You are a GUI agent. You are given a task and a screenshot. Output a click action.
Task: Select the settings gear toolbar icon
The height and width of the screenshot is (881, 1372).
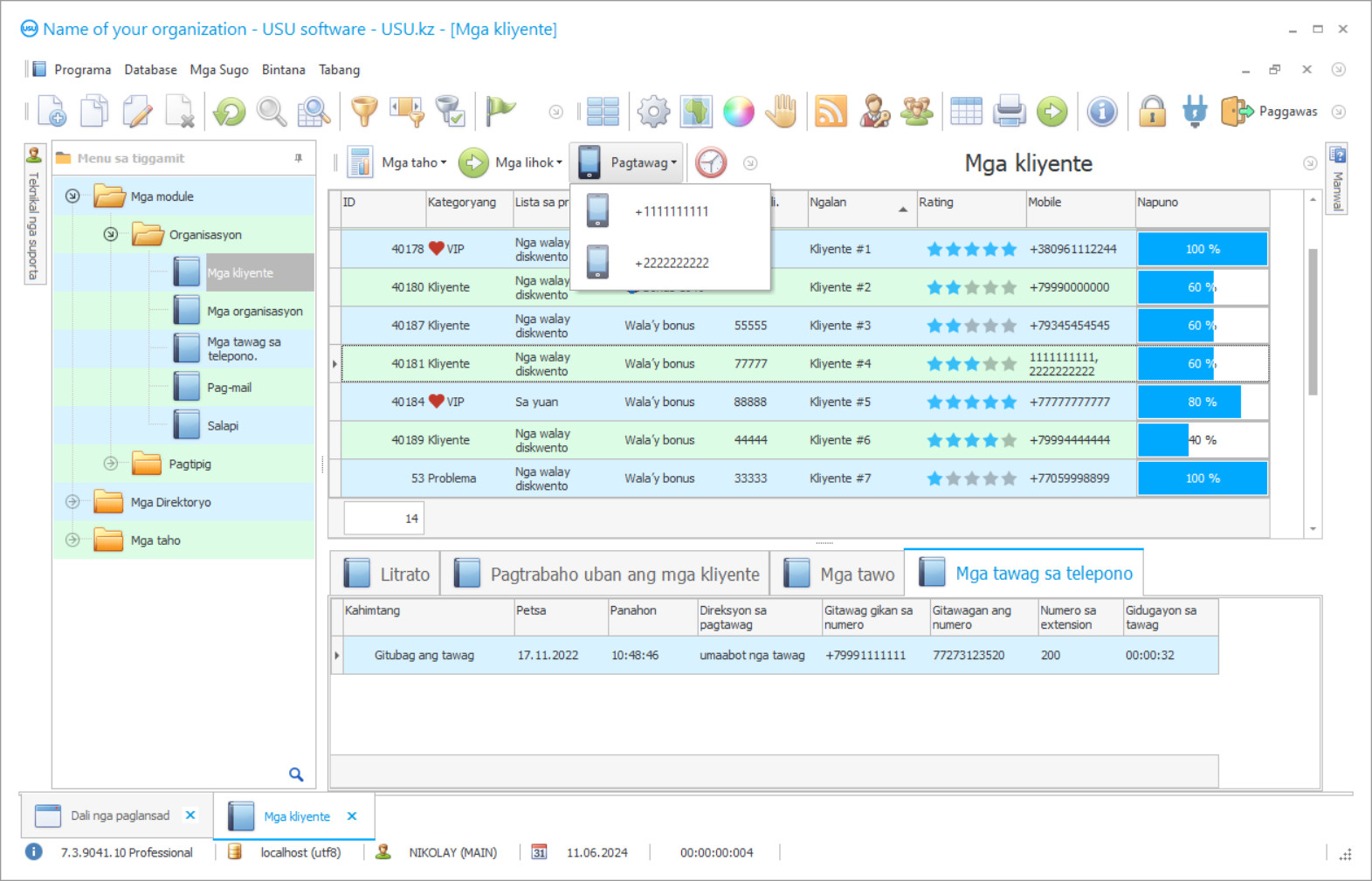click(x=653, y=112)
